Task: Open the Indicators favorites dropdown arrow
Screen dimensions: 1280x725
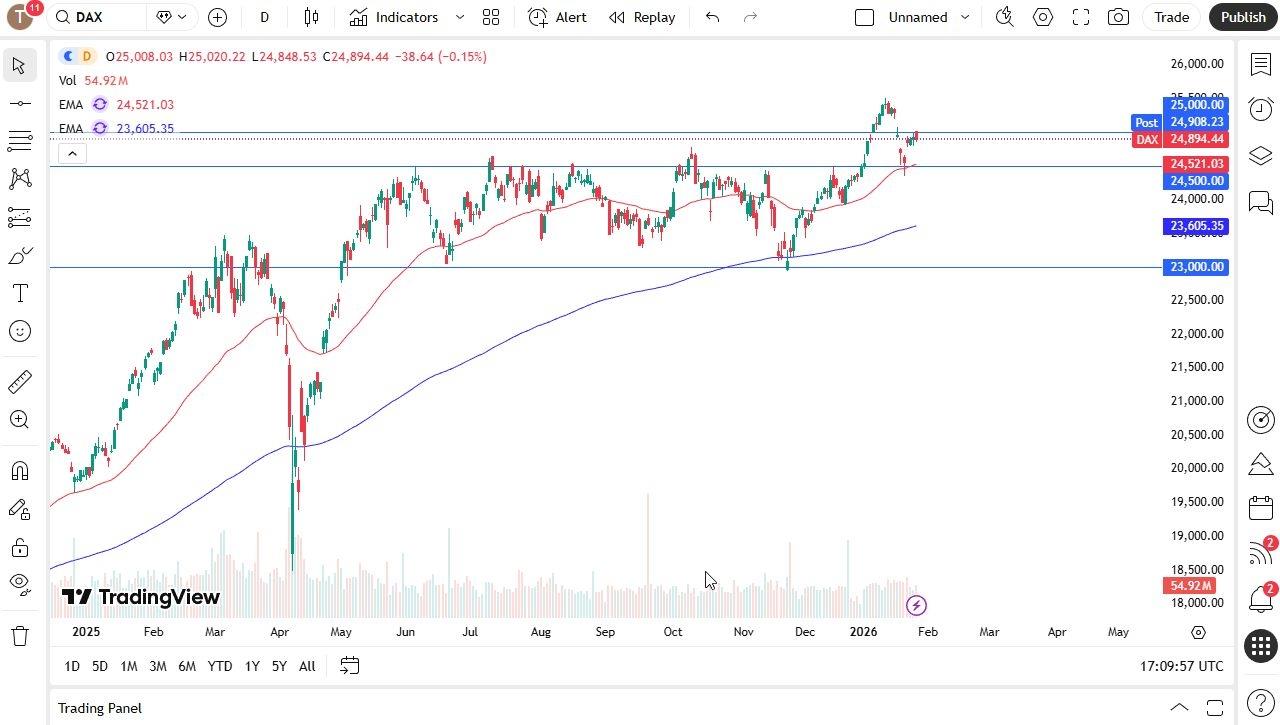Action: click(x=460, y=17)
